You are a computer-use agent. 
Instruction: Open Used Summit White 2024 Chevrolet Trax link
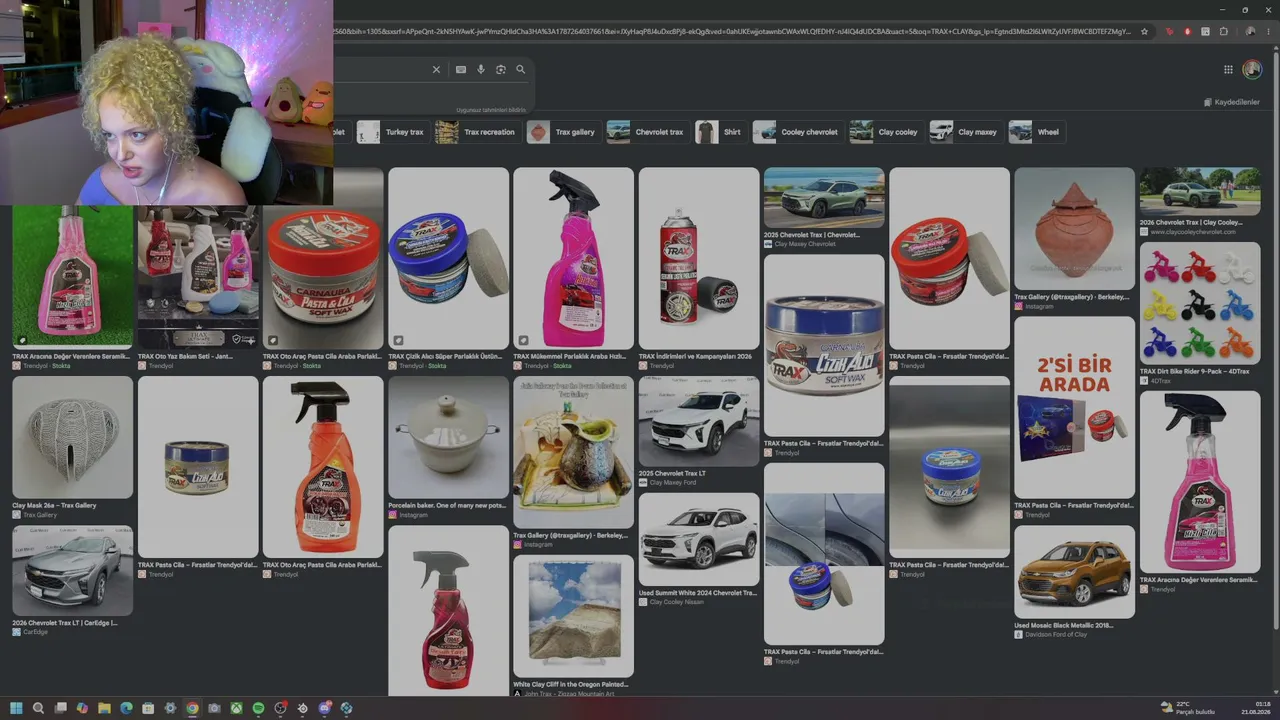[x=698, y=593]
